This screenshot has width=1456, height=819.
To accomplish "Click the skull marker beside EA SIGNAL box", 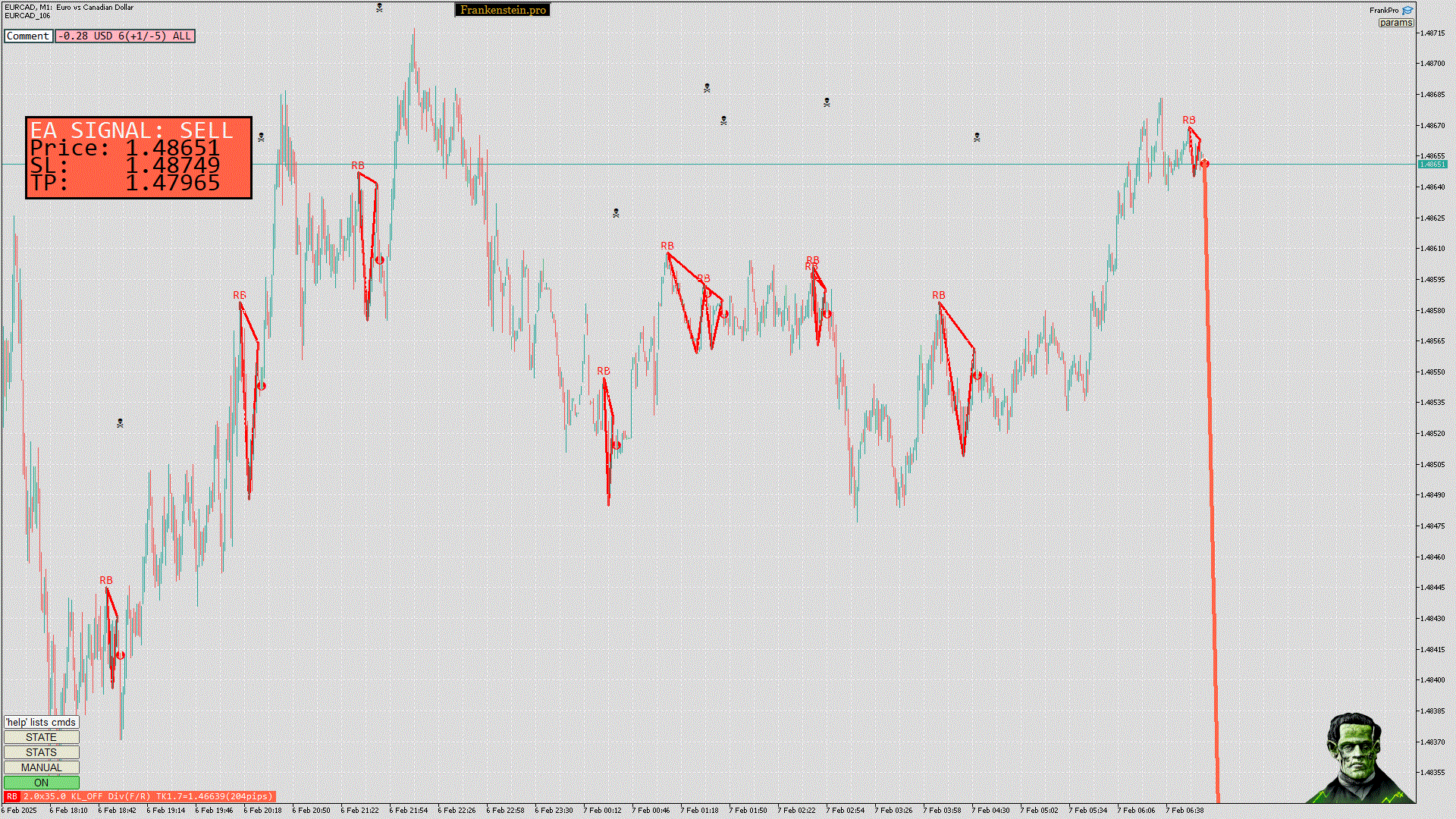I will pyautogui.click(x=261, y=137).
